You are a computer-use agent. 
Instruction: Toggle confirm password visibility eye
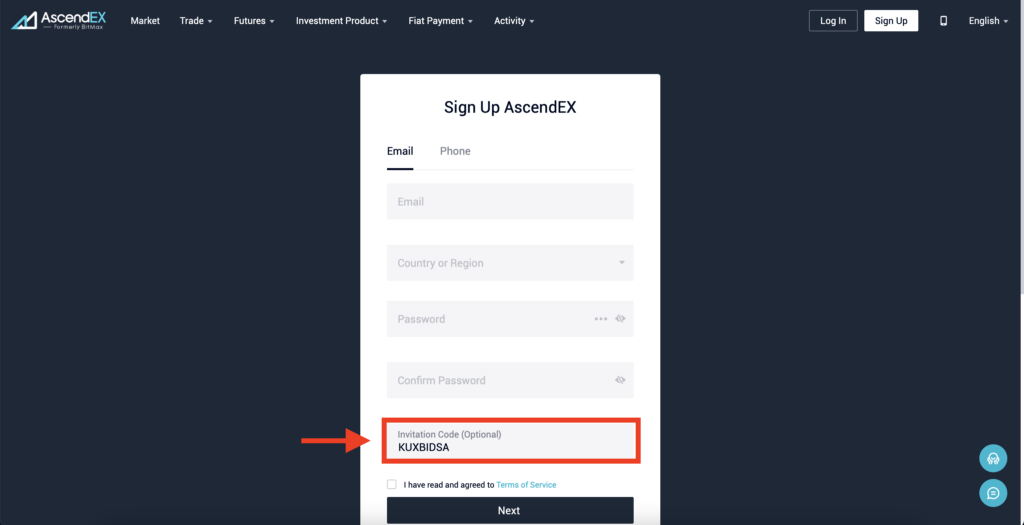620,380
